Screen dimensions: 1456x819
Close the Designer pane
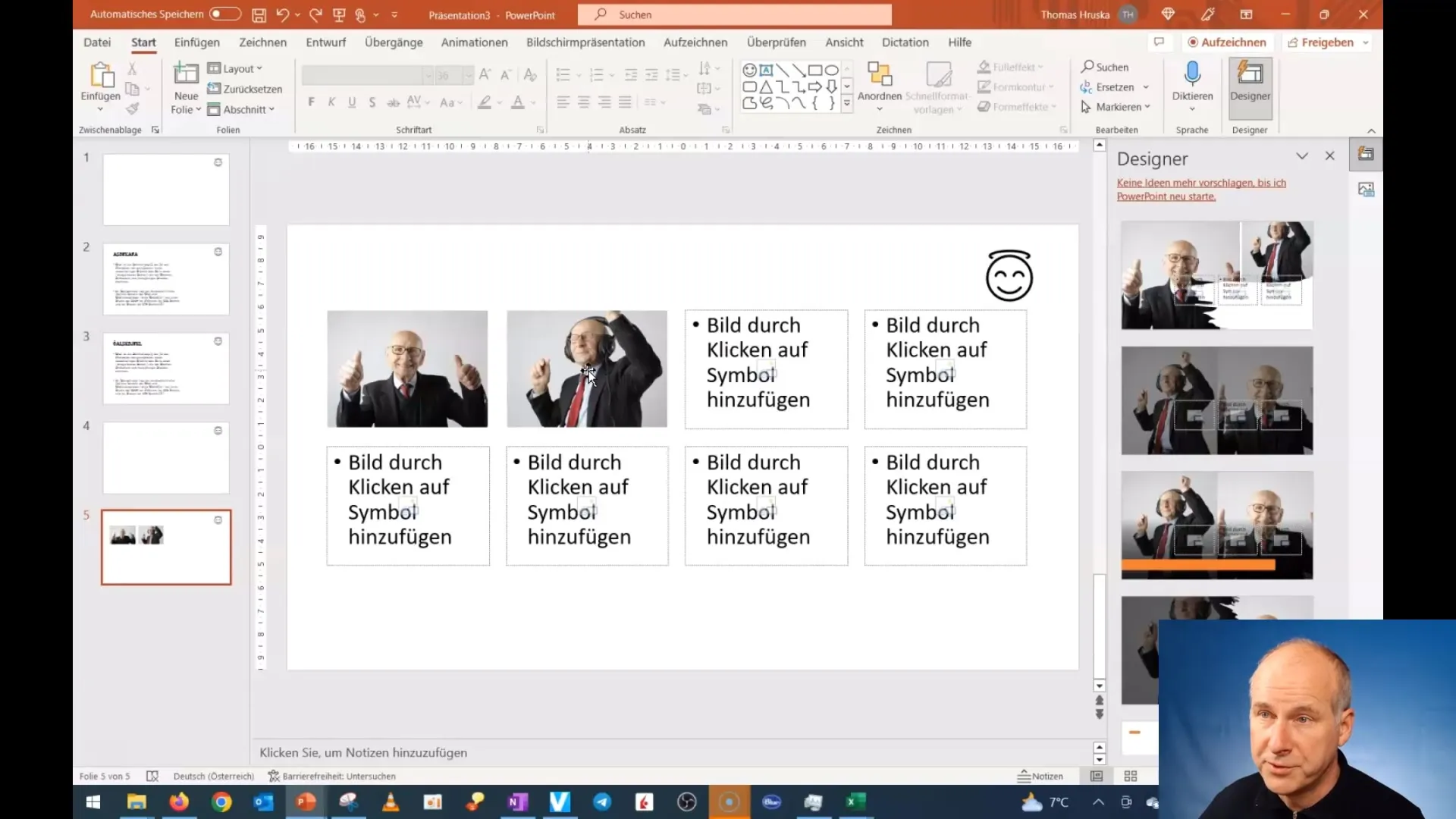[1329, 156]
